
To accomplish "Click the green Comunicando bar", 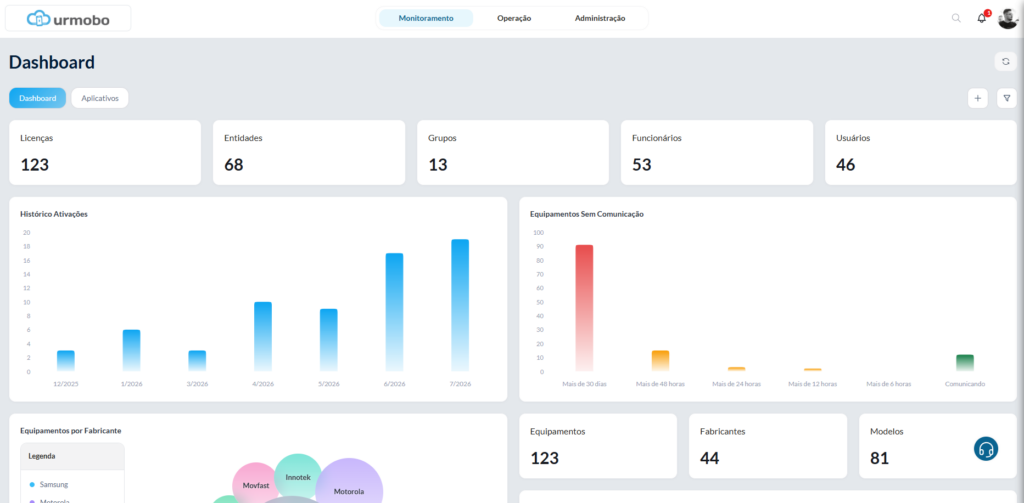I will pyautogui.click(x=965, y=363).
